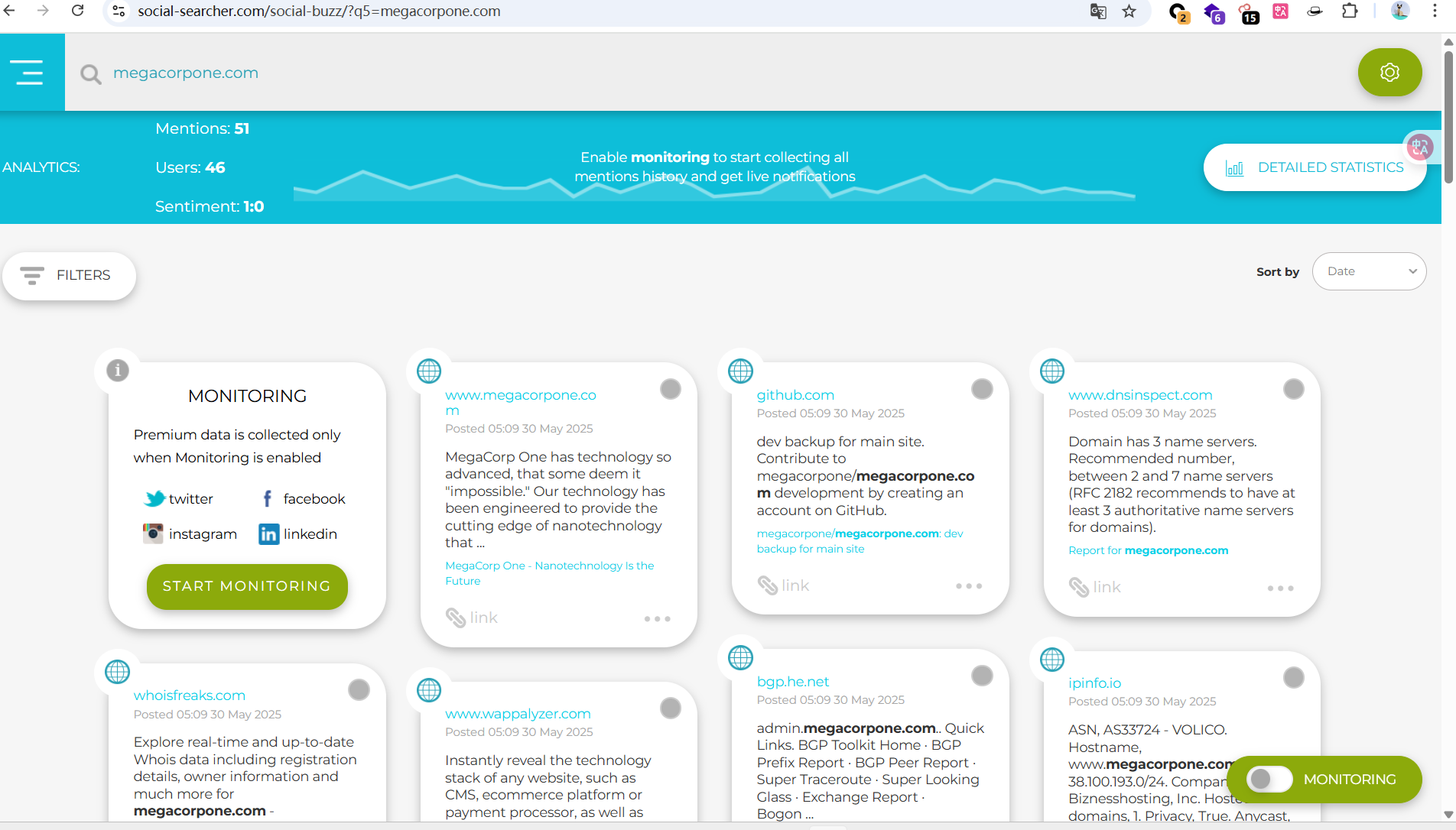Click globe icon on www.megacorpone.com card

(429, 371)
